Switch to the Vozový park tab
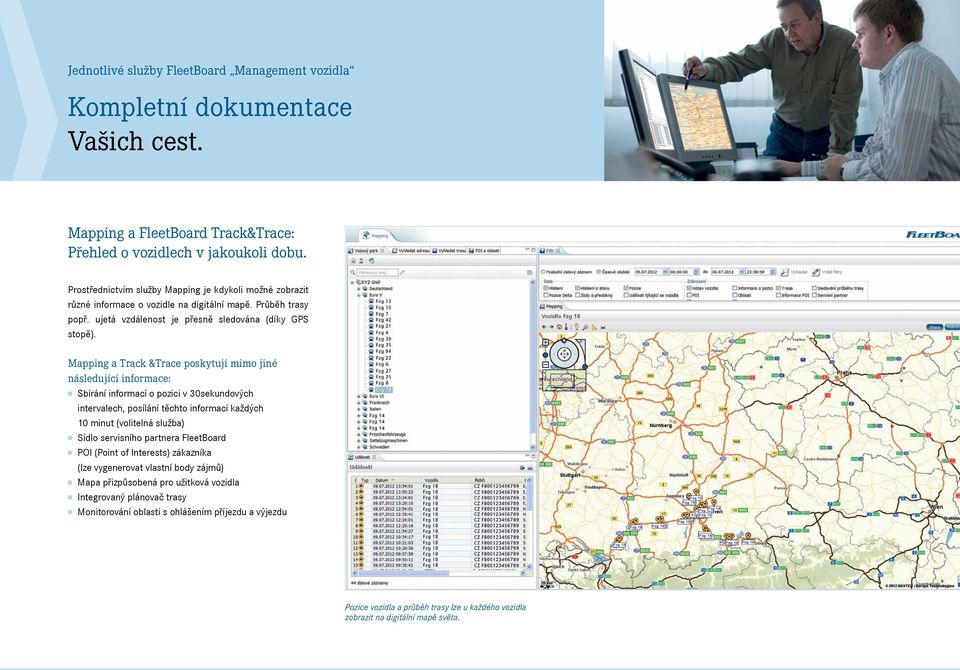960x670 pixels. click(x=366, y=250)
